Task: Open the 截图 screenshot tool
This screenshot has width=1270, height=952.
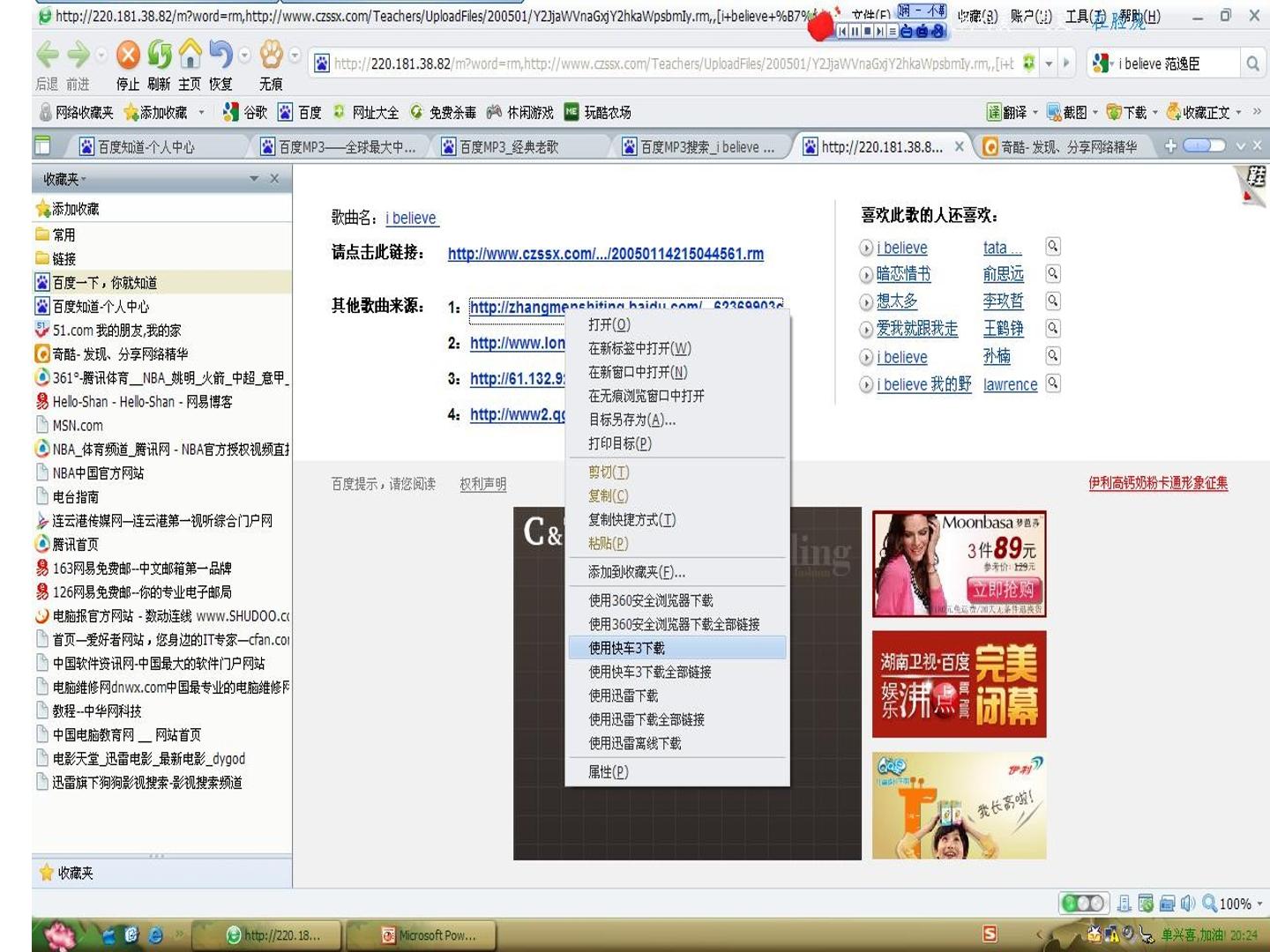Action: tap(1066, 112)
